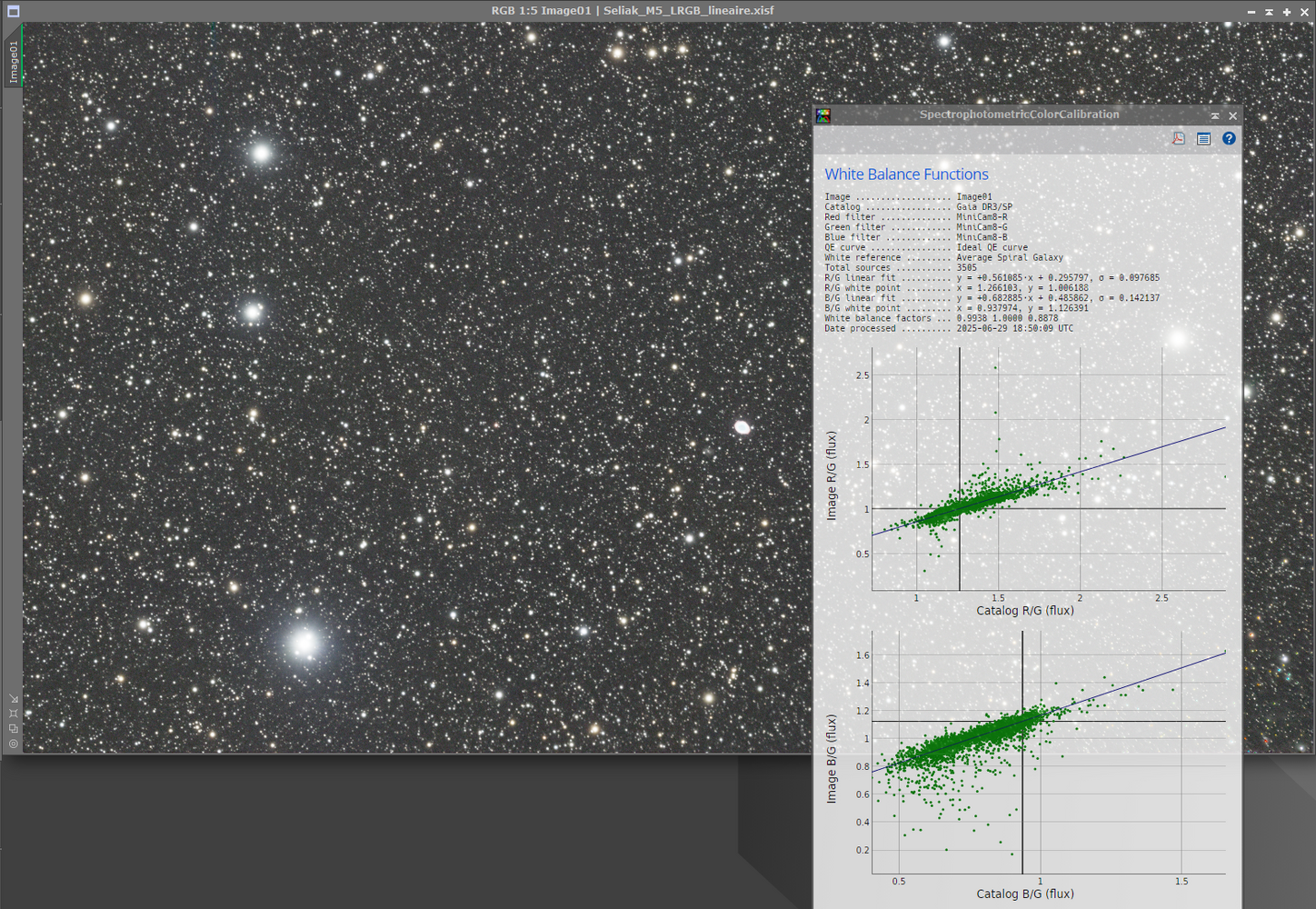Click the R/G white point values line
The image size is (1316, 909).
(956, 287)
